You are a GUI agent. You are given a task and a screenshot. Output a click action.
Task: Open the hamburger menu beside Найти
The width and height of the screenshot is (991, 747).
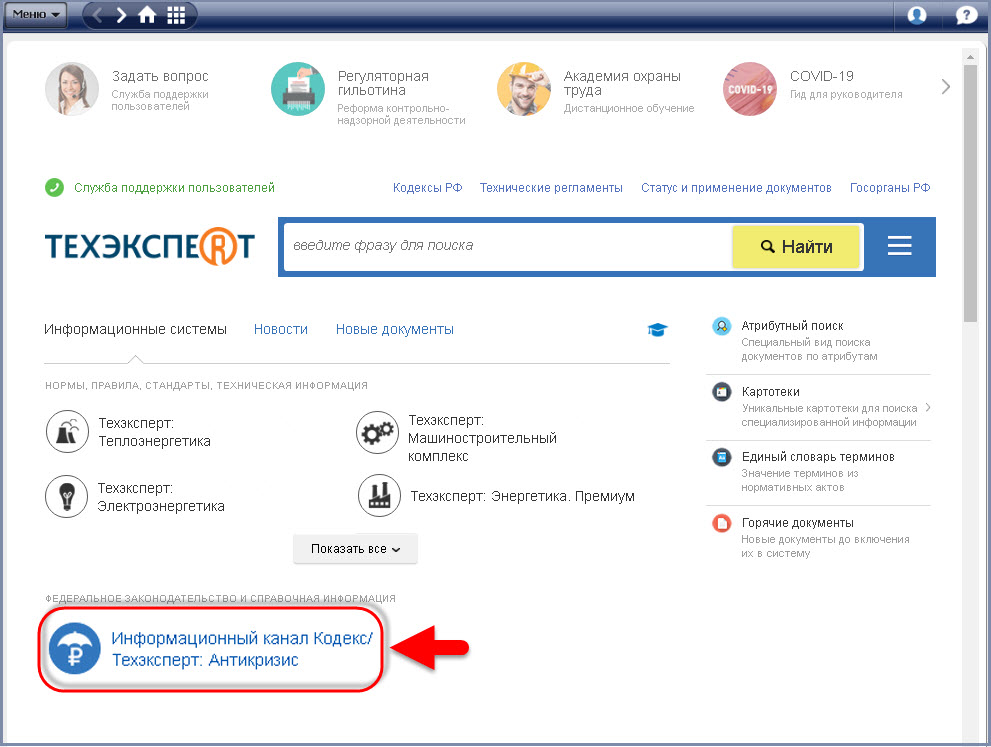(899, 246)
